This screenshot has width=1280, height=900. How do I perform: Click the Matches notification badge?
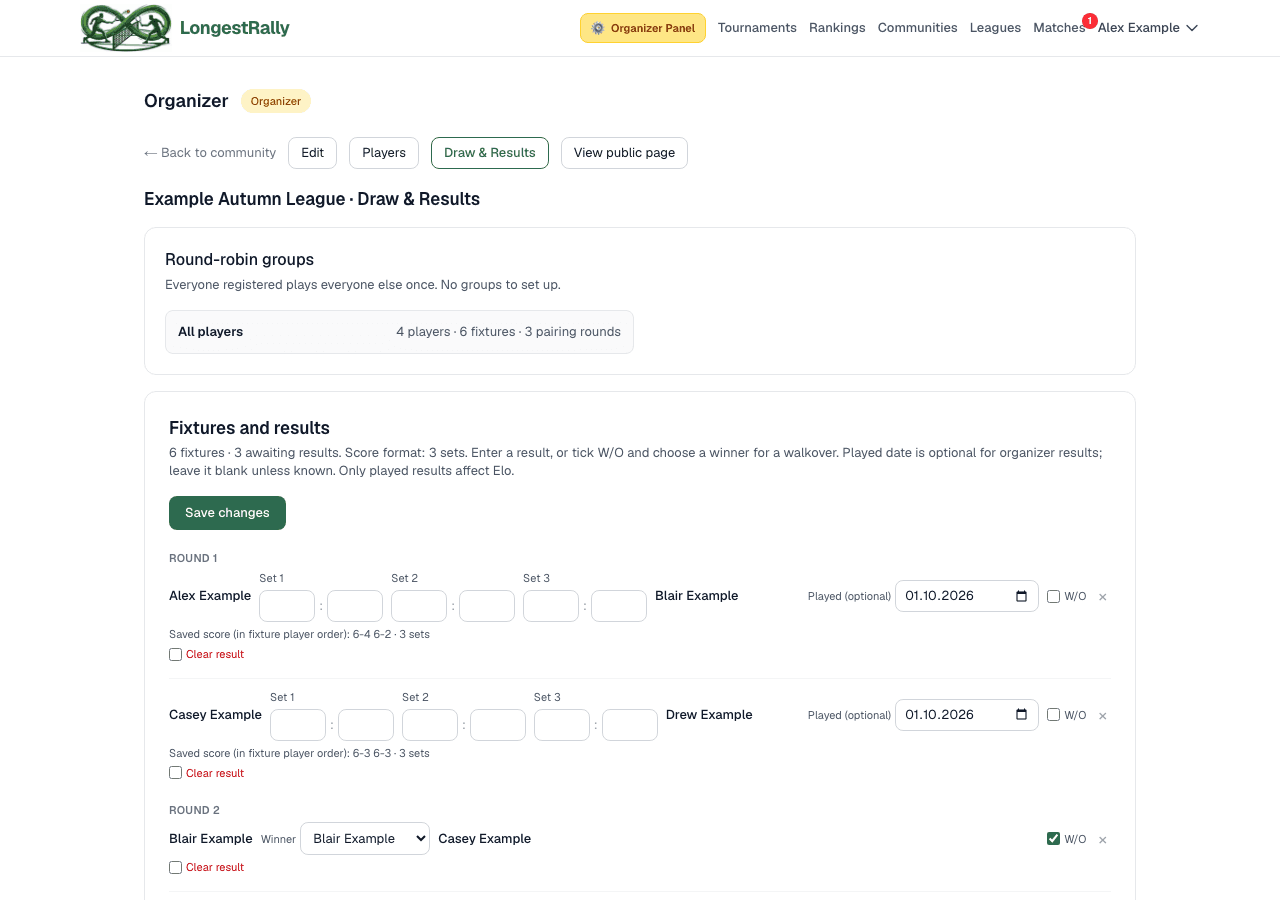[x=1089, y=21]
